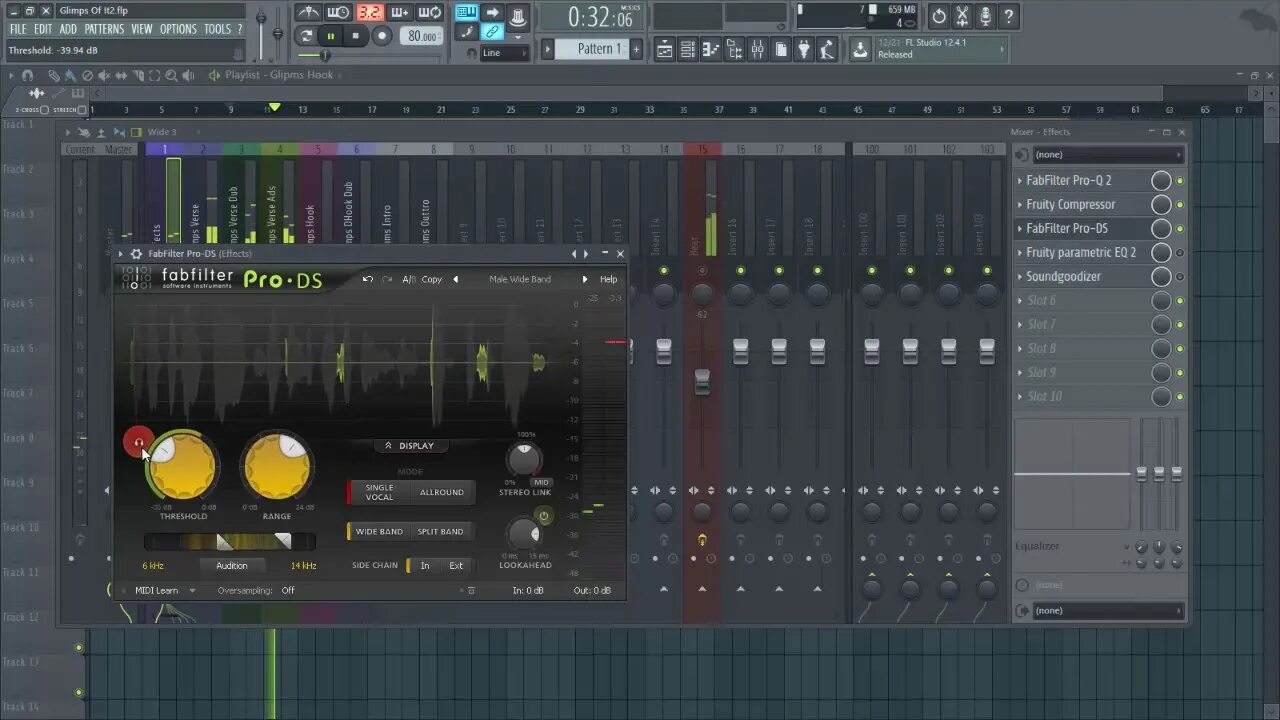Screen dimensions: 1280x720
Task: Click Copy in the Pro-DS header
Action: pyautogui.click(x=432, y=279)
